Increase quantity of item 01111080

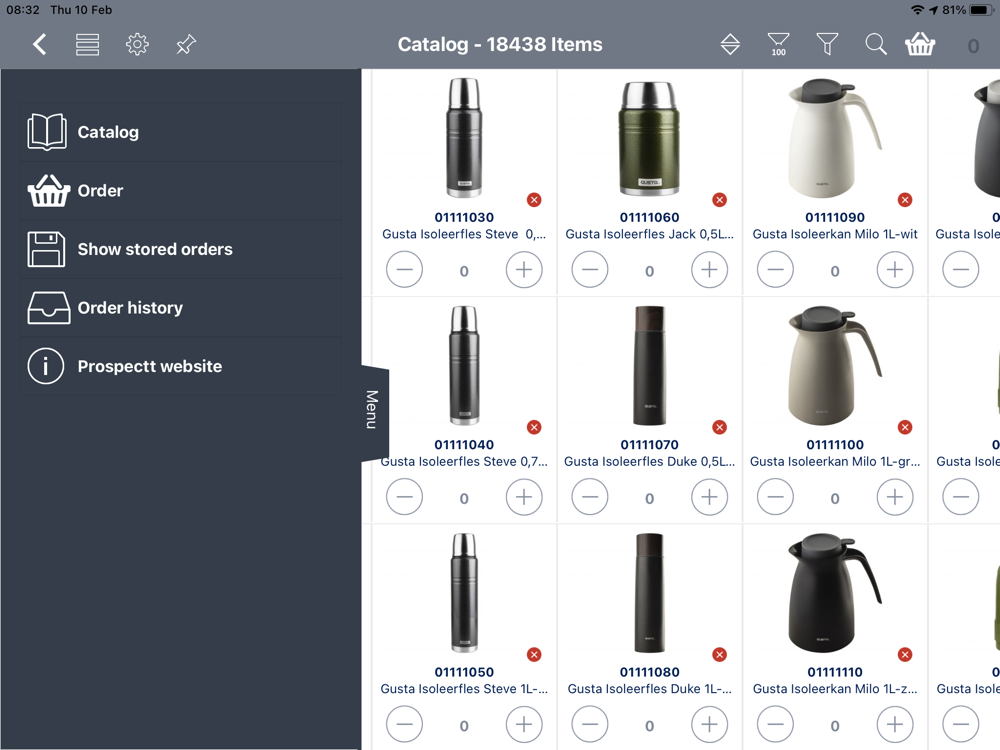pyautogui.click(x=709, y=724)
